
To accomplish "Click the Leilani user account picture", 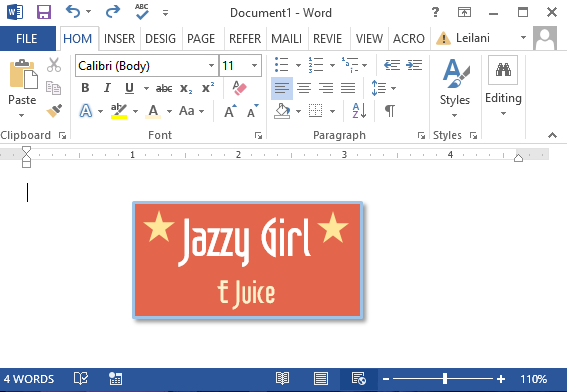I will 545,38.
